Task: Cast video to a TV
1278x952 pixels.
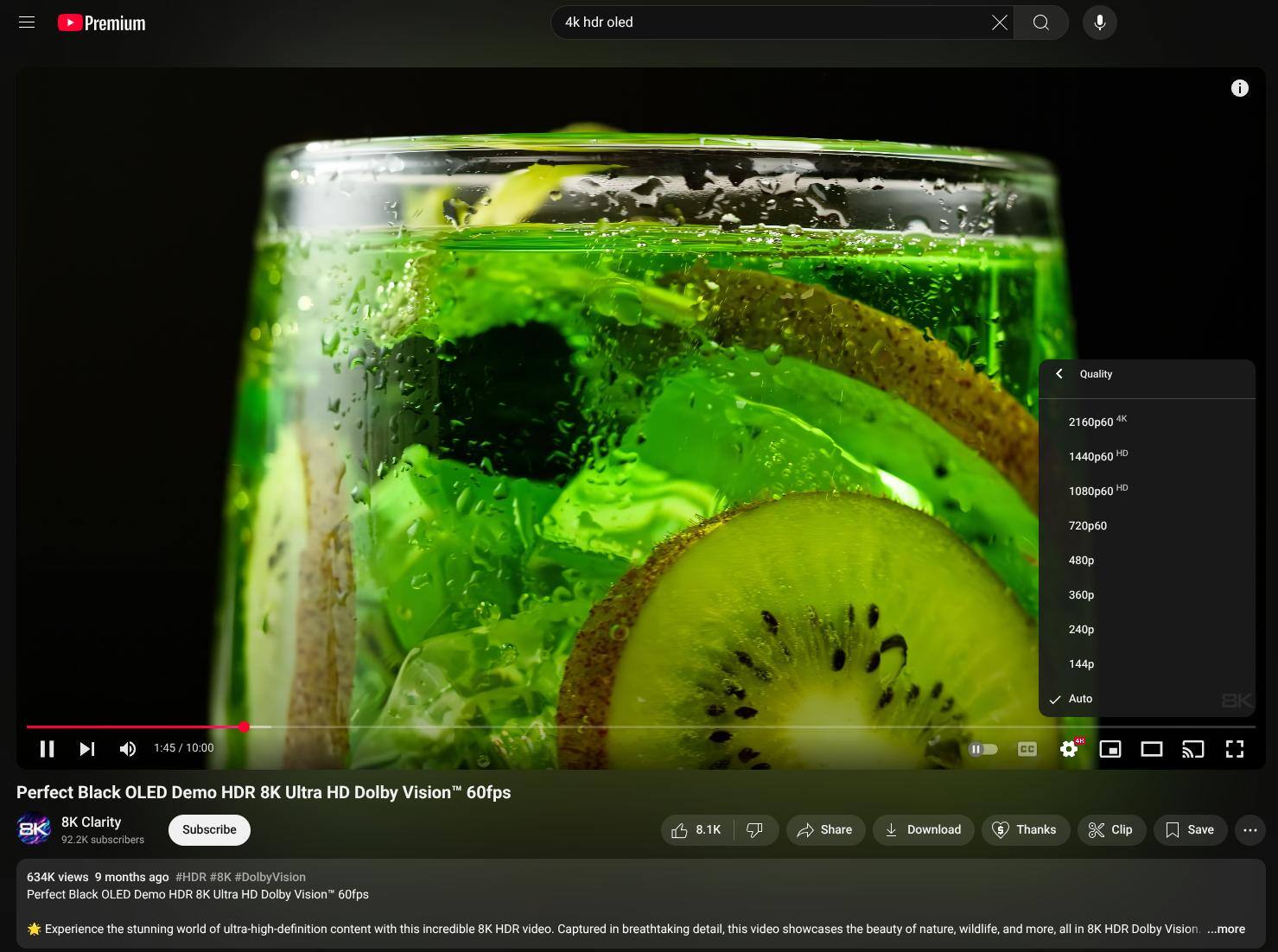Action: pyautogui.click(x=1192, y=749)
